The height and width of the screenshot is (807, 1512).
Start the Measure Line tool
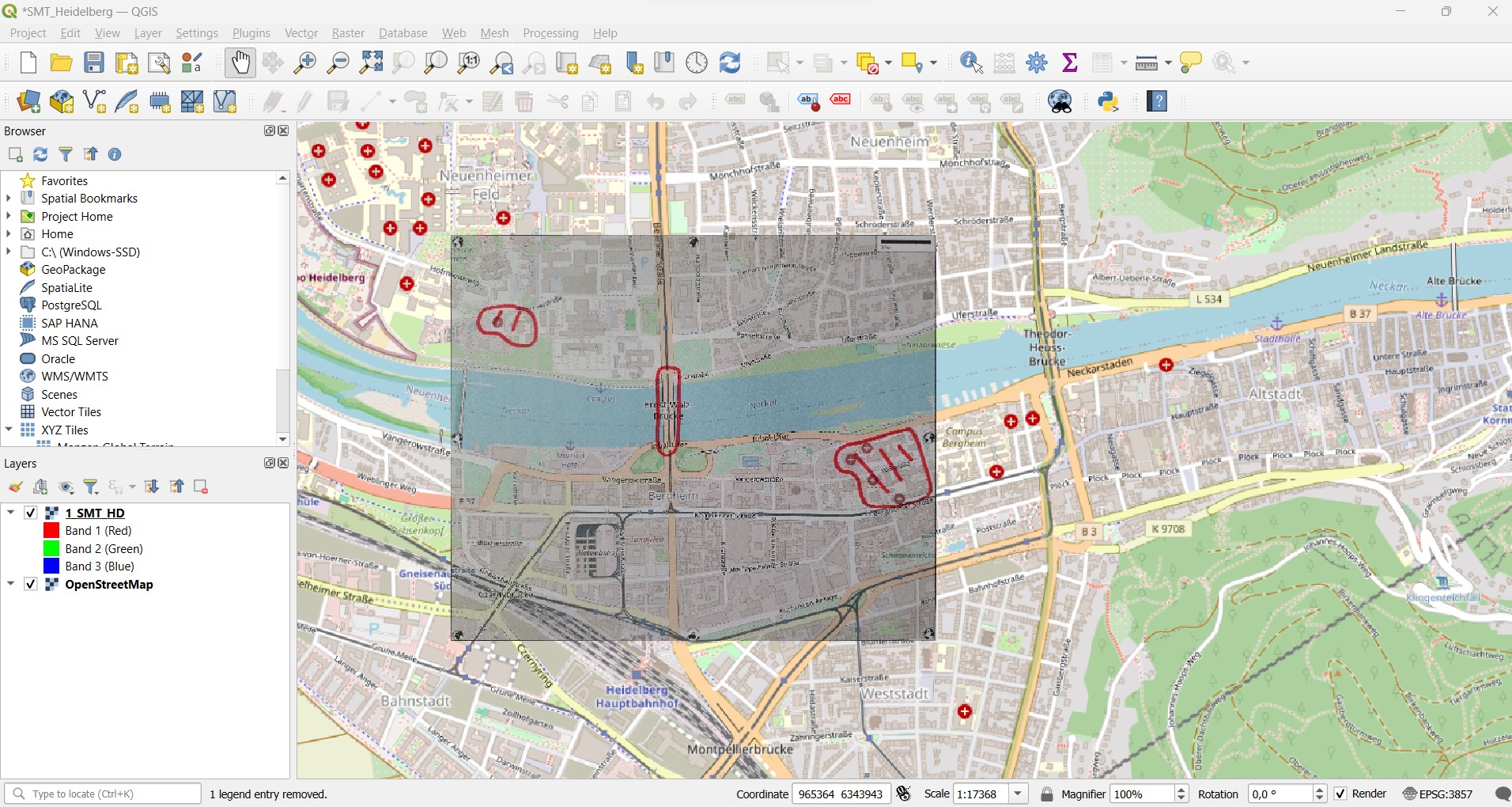(1148, 63)
